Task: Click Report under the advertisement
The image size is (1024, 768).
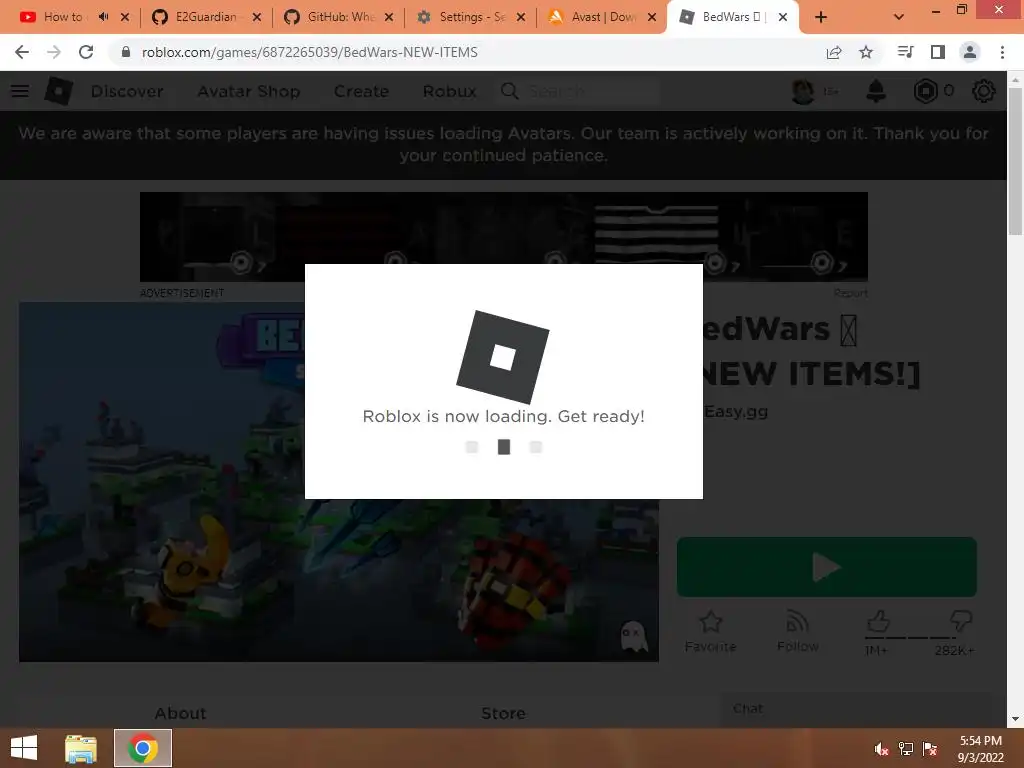Action: pos(851,293)
